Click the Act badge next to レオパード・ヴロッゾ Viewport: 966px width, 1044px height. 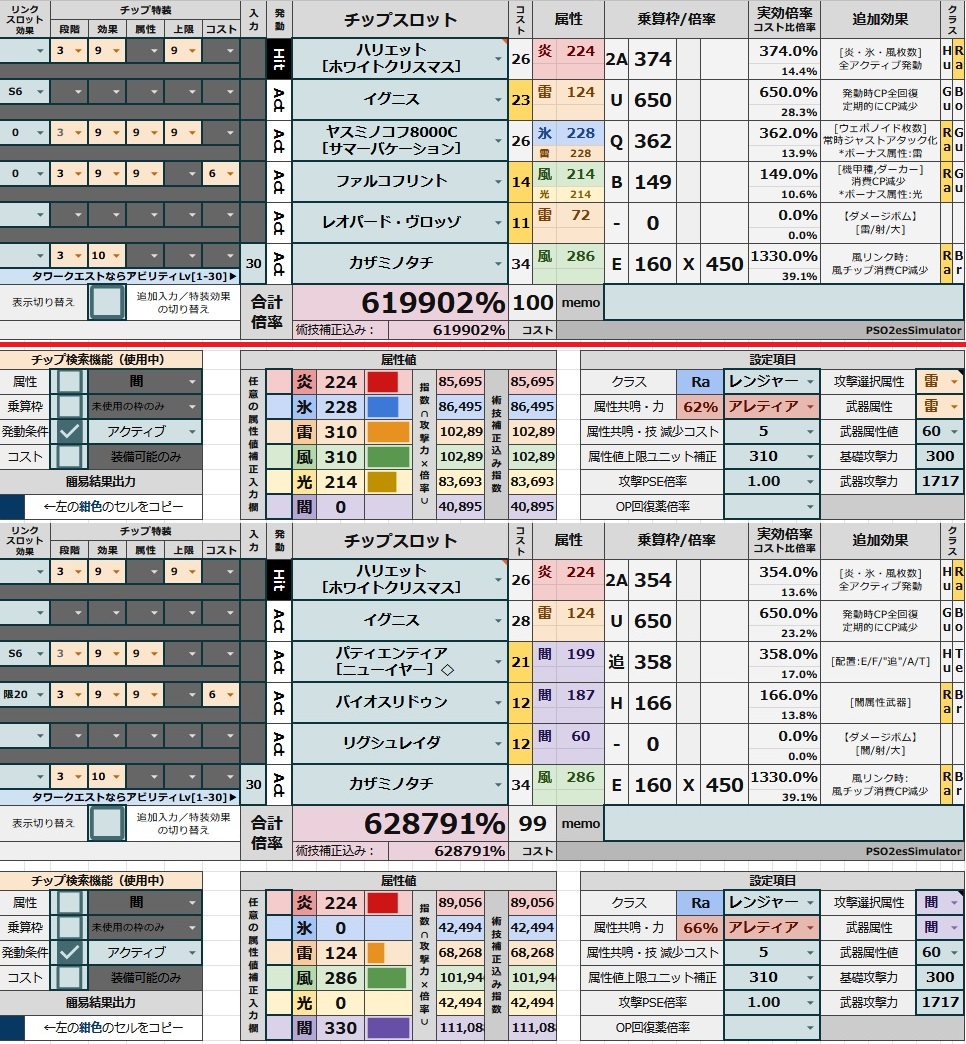(278, 222)
